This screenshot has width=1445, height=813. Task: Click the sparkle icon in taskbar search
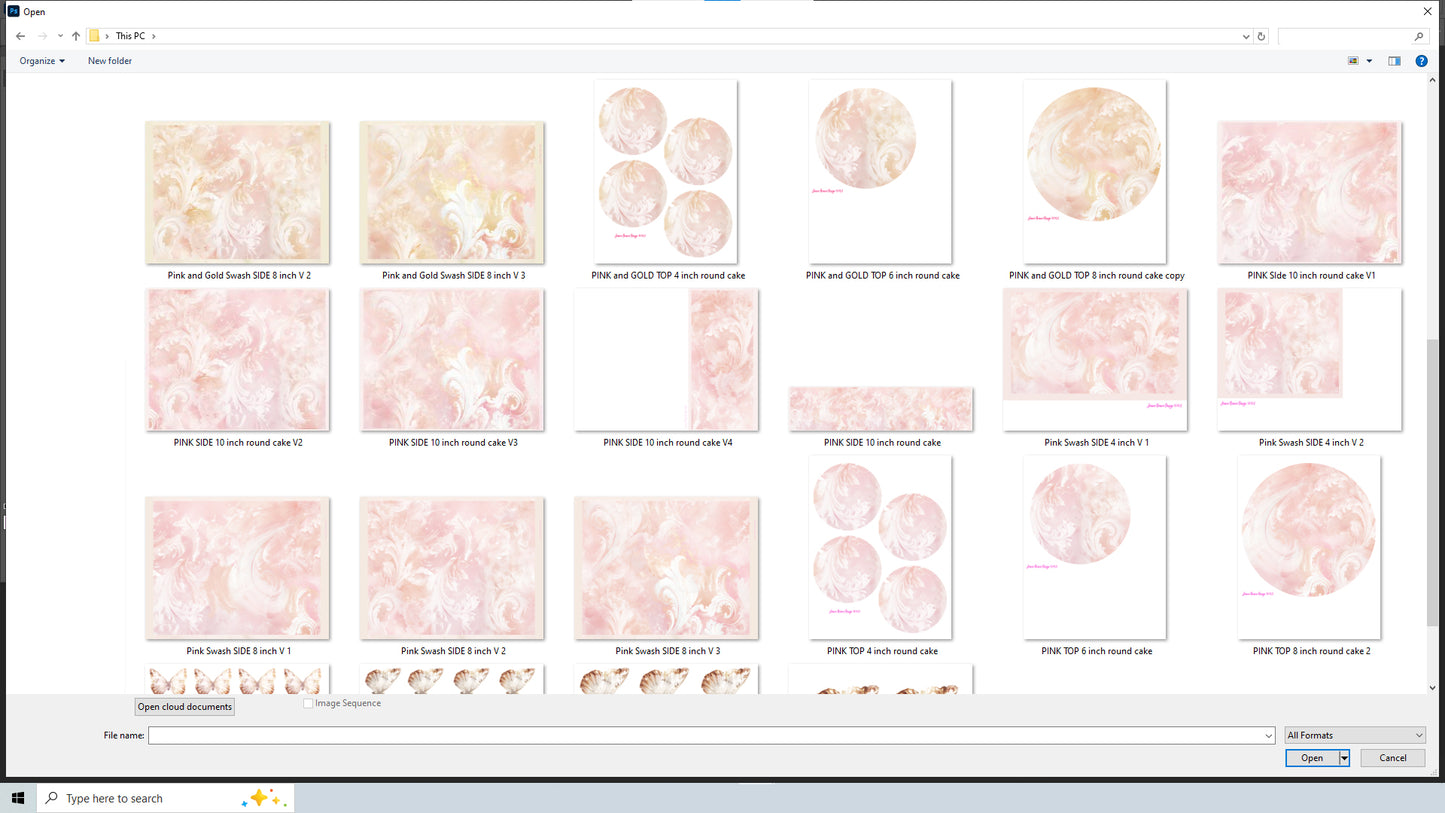tap(264, 798)
